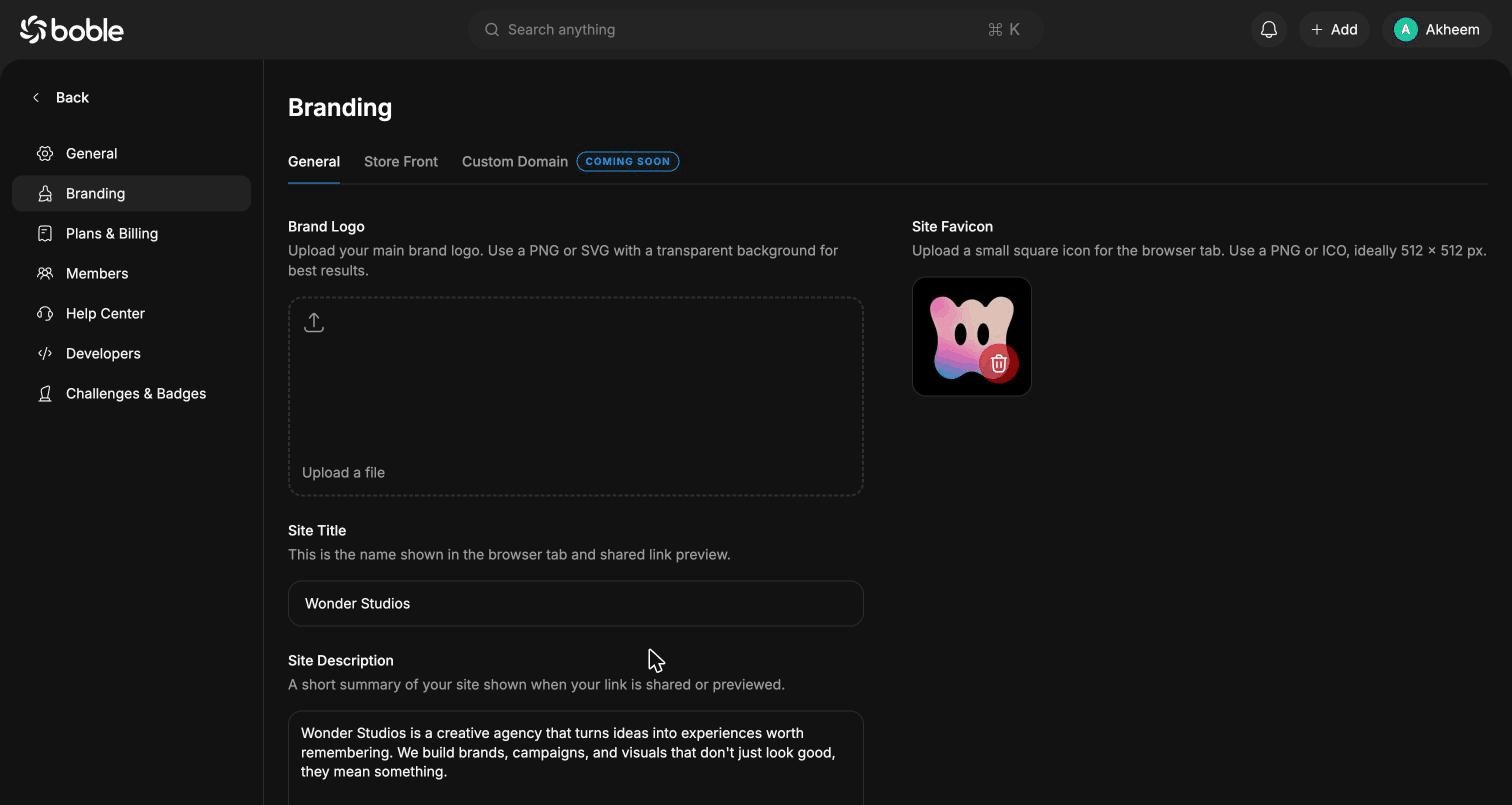The height and width of the screenshot is (805, 1512).
Task: Click the General gear icon
Action: tap(45, 153)
